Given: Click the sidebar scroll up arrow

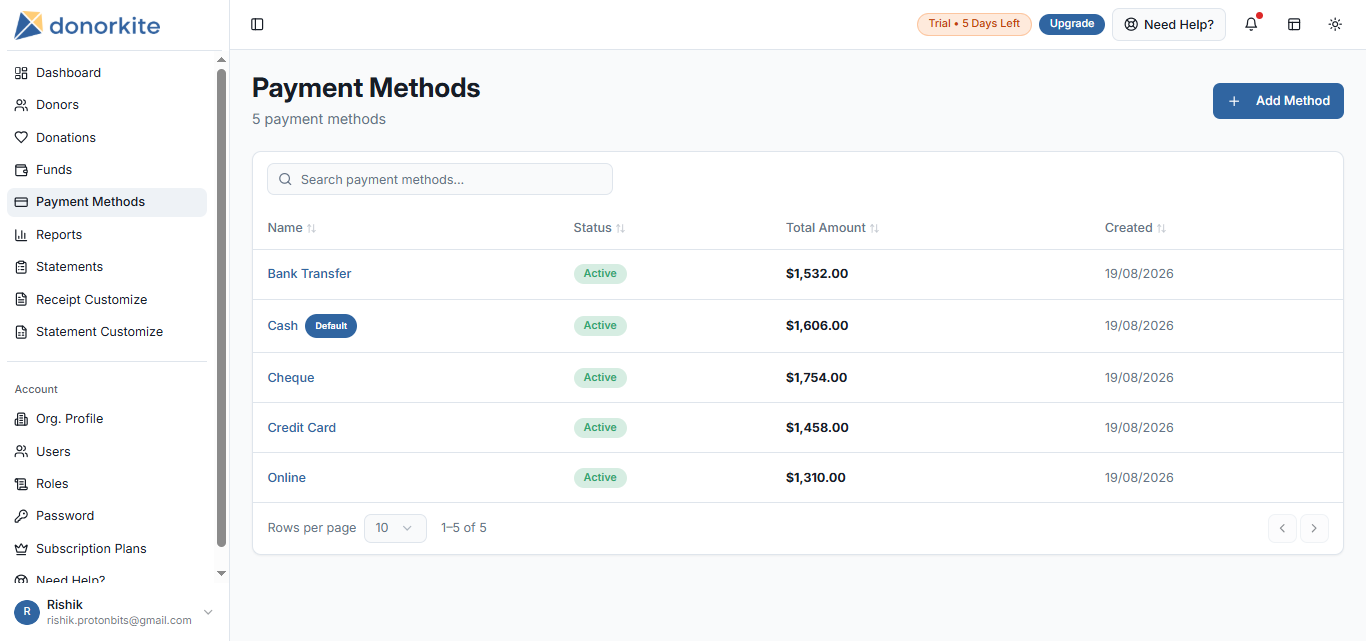Looking at the screenshot, I should coord(222,60).
